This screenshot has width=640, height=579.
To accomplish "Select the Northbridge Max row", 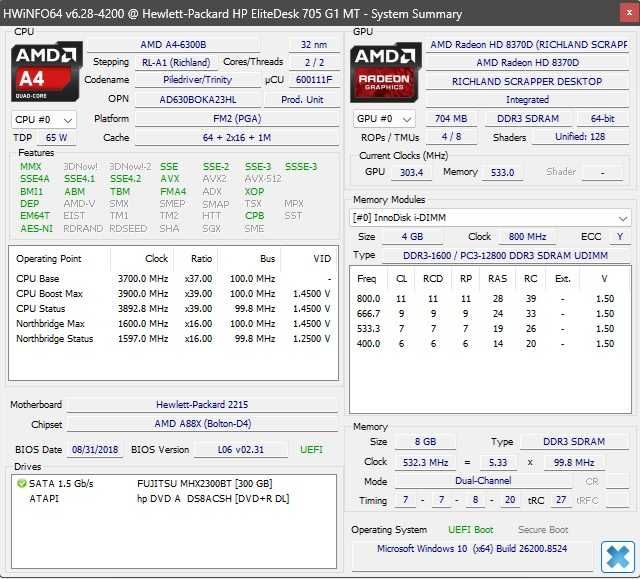I will tap(173, 324).
